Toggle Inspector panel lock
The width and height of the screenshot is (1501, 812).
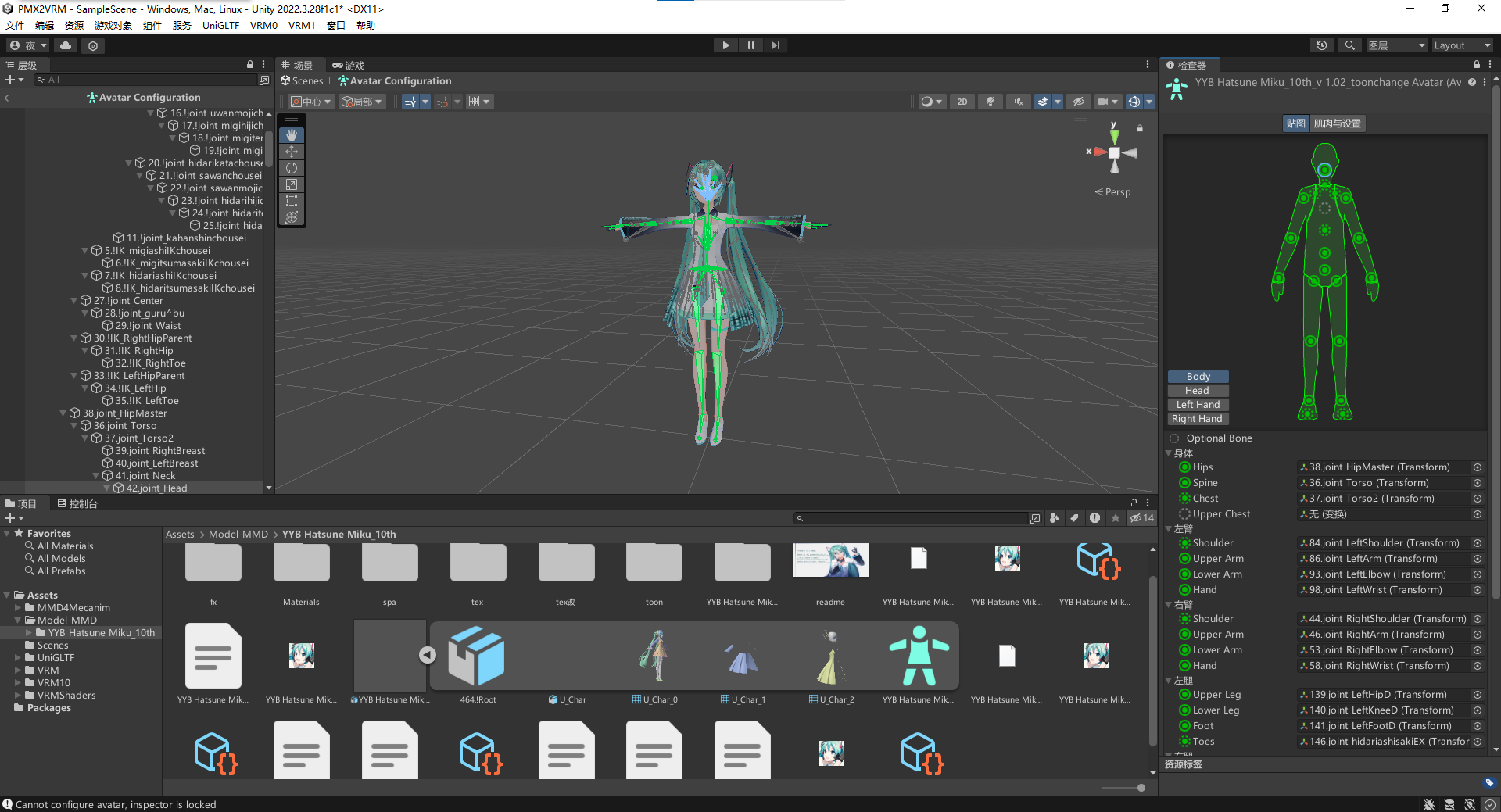pos(1476,65)
